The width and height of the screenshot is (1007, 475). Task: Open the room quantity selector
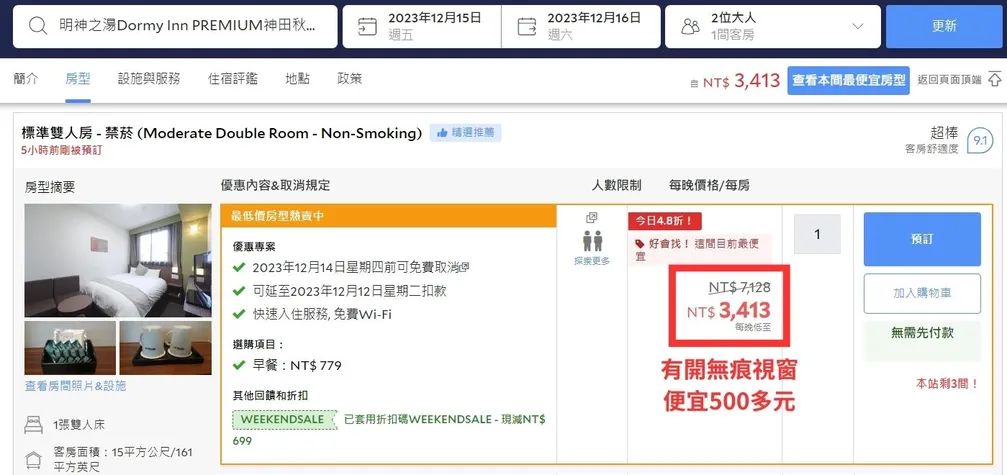[817, 234]
